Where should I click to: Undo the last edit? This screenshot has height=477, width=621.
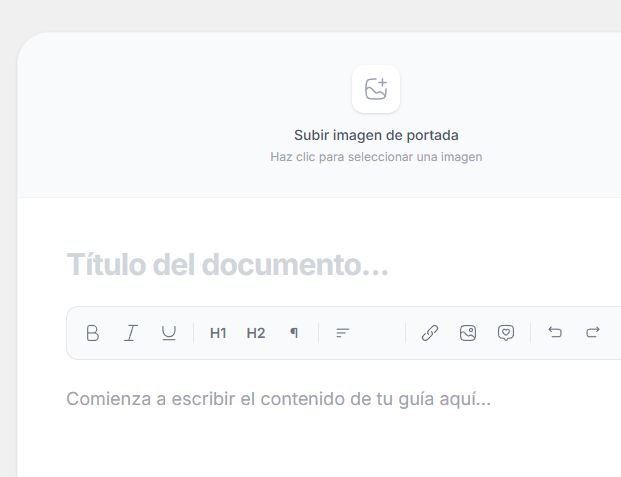555,333
